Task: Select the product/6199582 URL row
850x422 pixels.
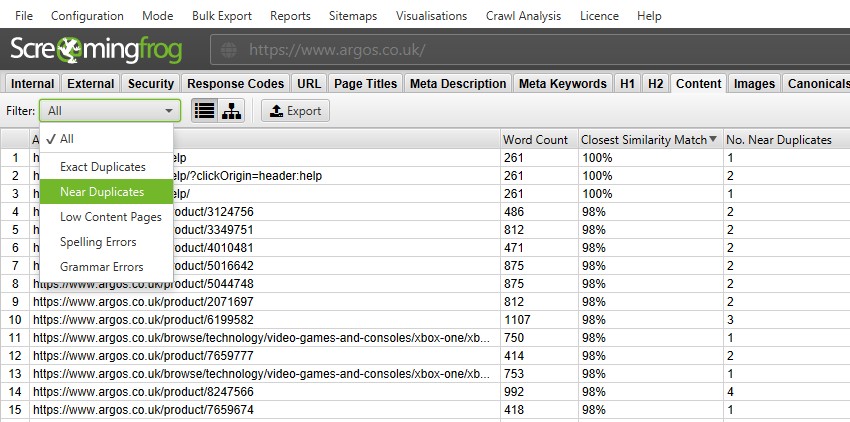Action: pos(260,320)
